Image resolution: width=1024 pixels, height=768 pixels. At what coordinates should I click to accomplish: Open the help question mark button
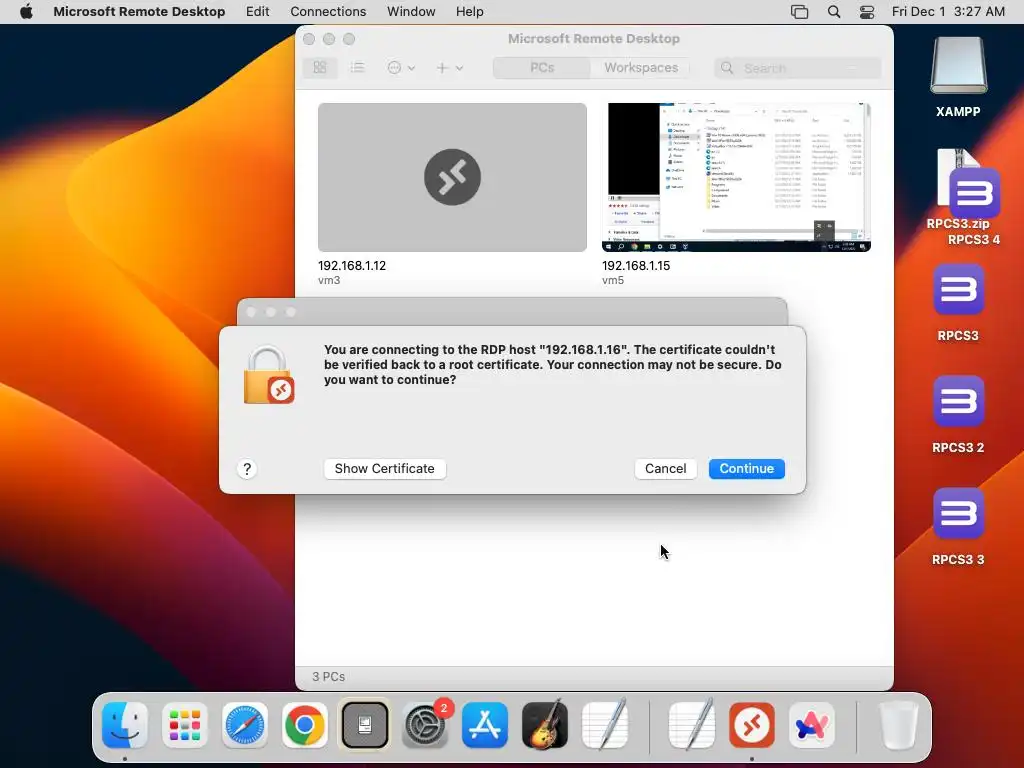(247, 469)
